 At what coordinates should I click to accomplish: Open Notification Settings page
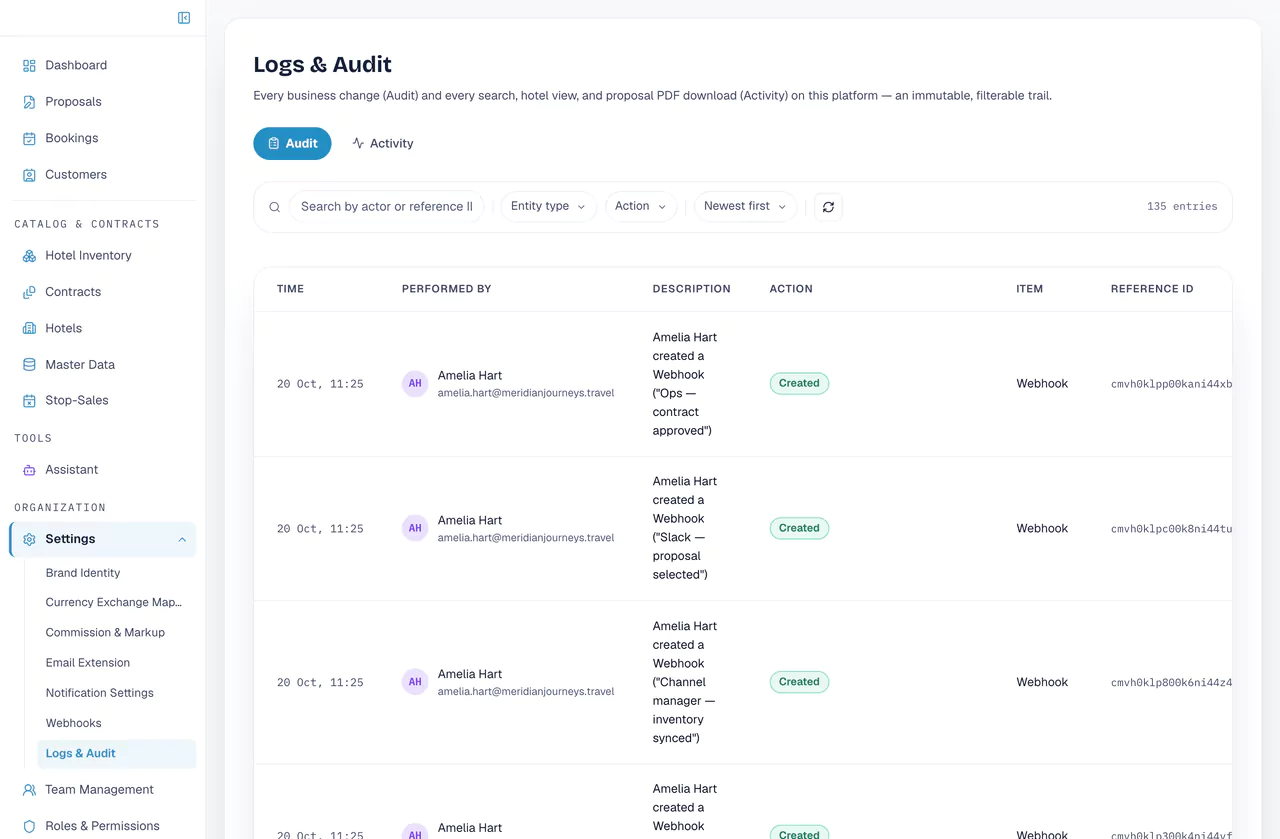100,692
